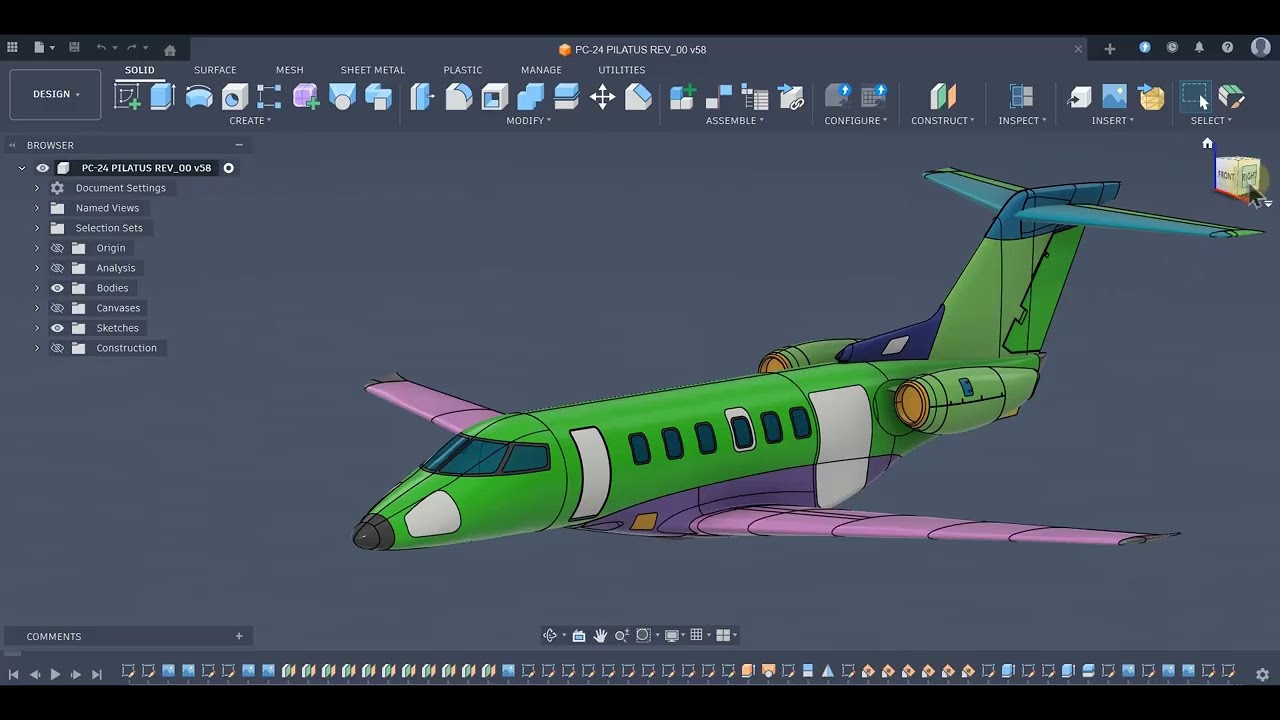Show the Construction folder
The width and height of the screenshot is (1280, 720).
tap(57, 348)
